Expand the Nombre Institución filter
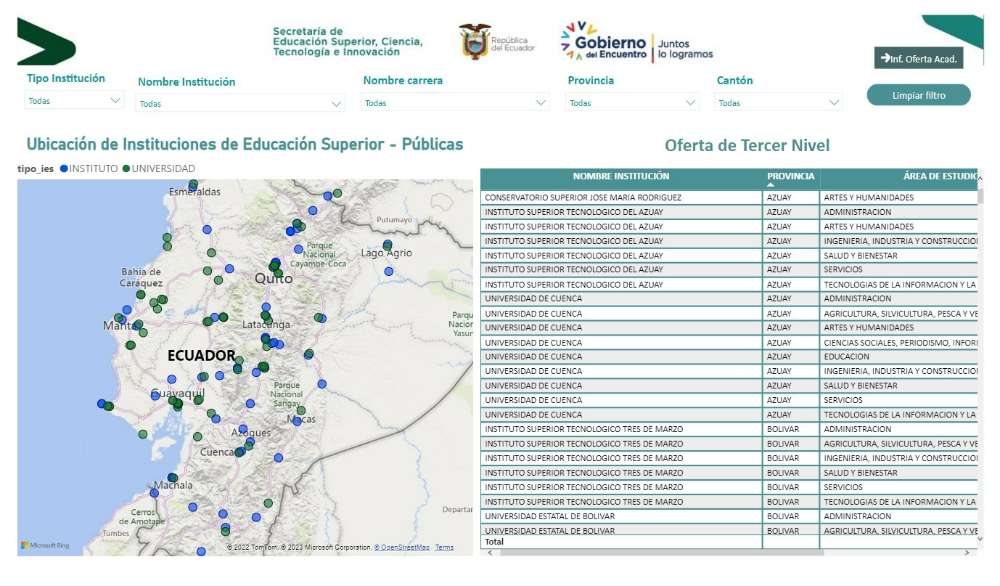 [240, 103]
